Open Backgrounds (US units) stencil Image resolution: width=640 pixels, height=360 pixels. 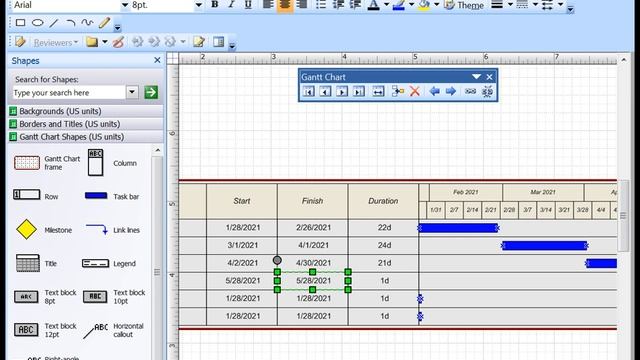coord(86,111)
